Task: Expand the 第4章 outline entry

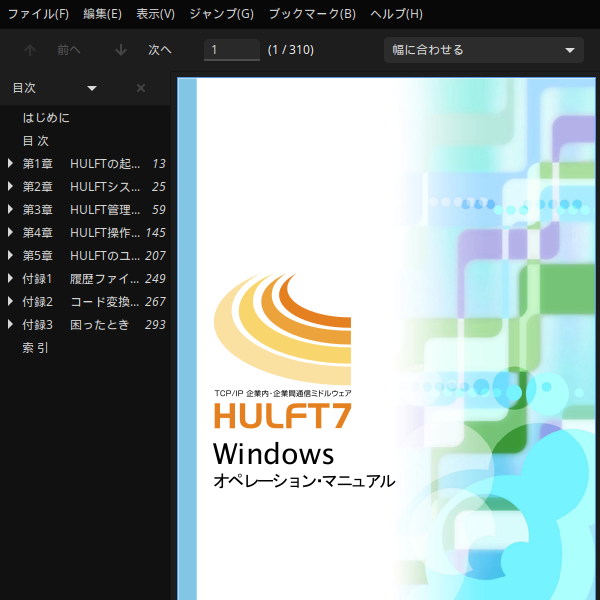Action: click(11, 233)
